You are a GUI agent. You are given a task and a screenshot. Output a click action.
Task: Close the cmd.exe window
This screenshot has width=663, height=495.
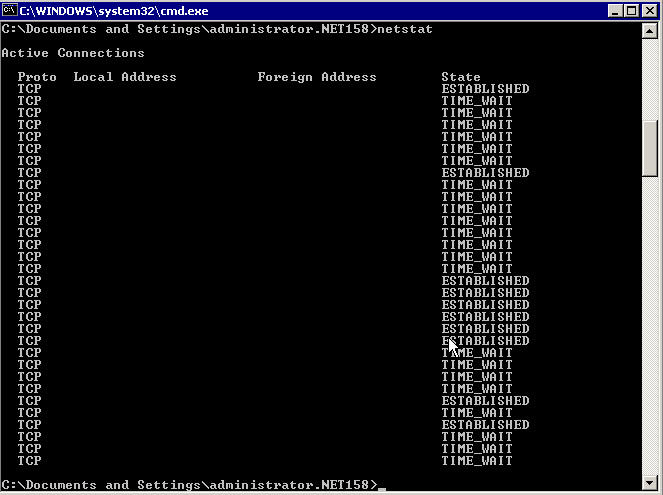[x=649, y=11]
